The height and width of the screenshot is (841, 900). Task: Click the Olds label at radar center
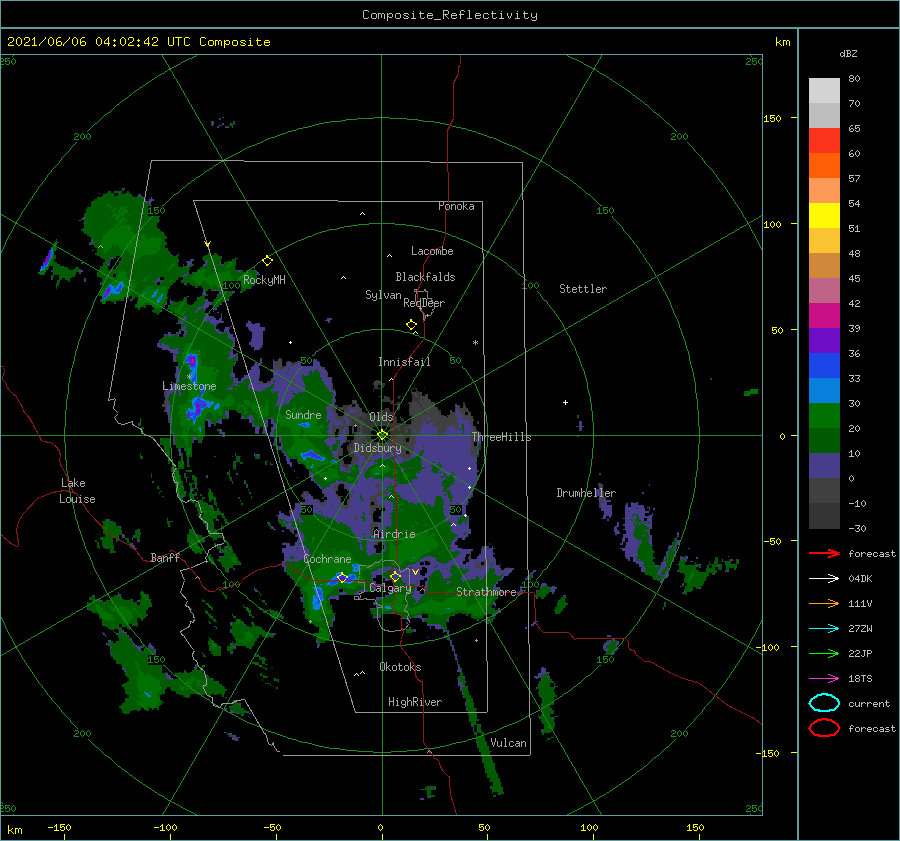[x=381, y=417]
